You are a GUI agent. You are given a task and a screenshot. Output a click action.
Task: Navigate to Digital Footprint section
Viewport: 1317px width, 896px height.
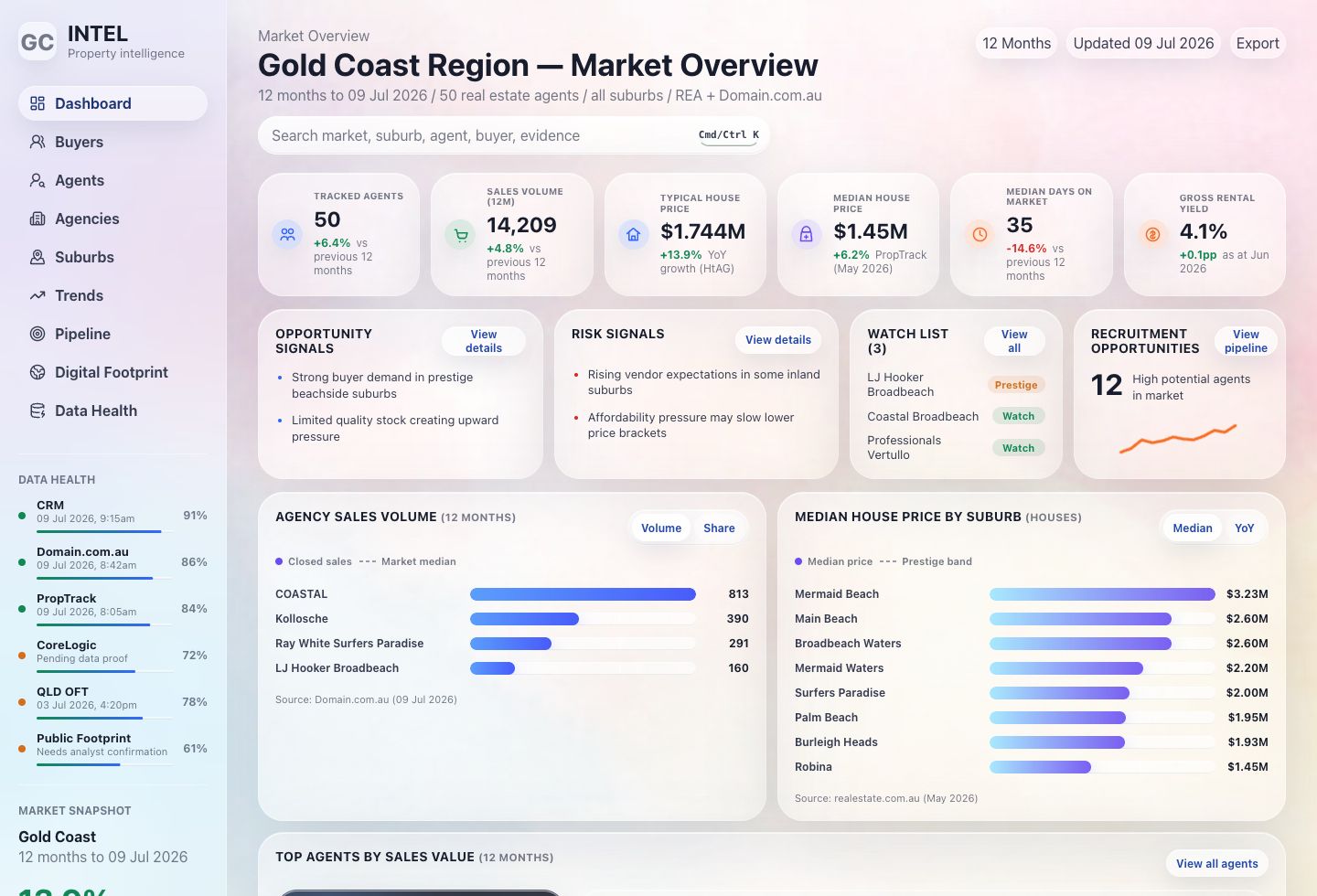pos(112,372)
